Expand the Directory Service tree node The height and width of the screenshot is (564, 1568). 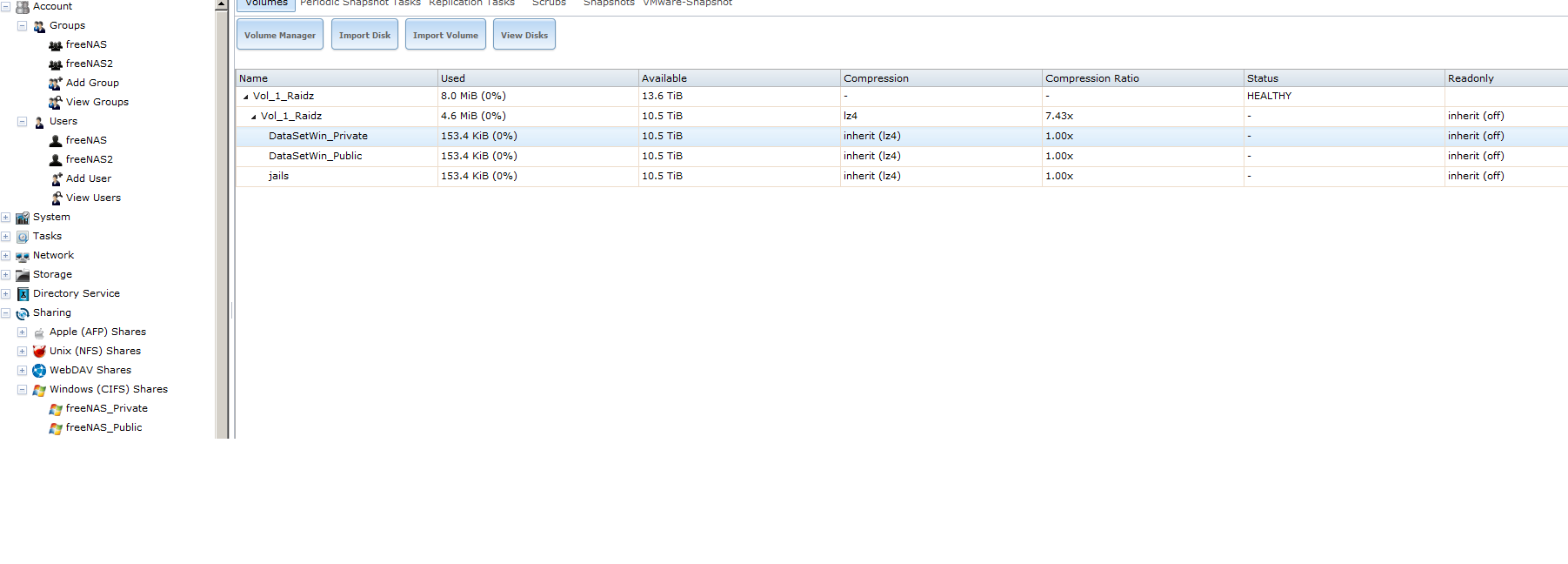pos(5,293)
